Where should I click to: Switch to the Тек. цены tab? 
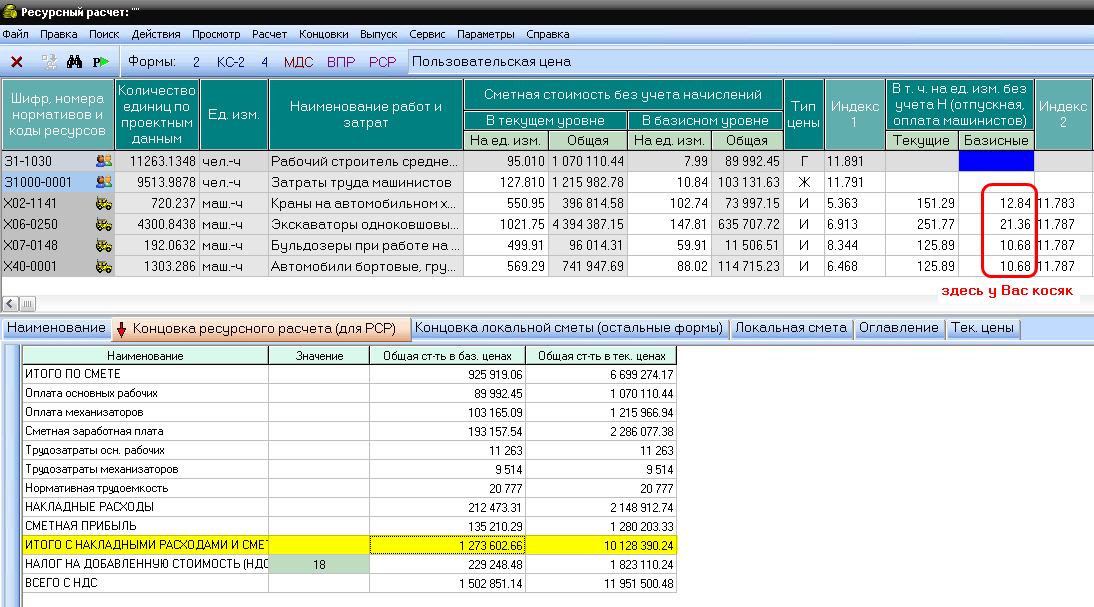(x=982, y=328)
